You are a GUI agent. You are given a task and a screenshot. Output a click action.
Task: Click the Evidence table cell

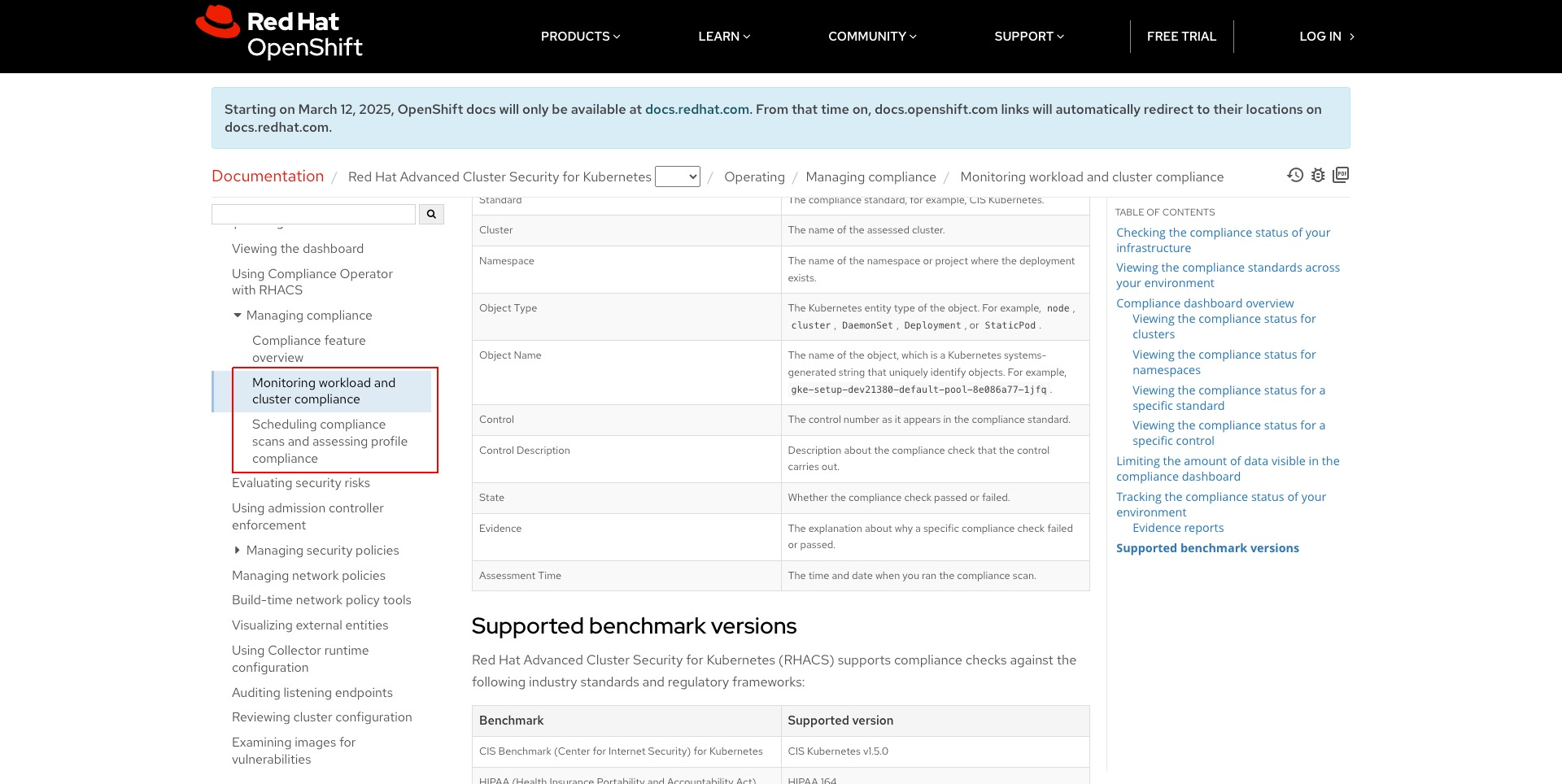click(x=626, y=537)
